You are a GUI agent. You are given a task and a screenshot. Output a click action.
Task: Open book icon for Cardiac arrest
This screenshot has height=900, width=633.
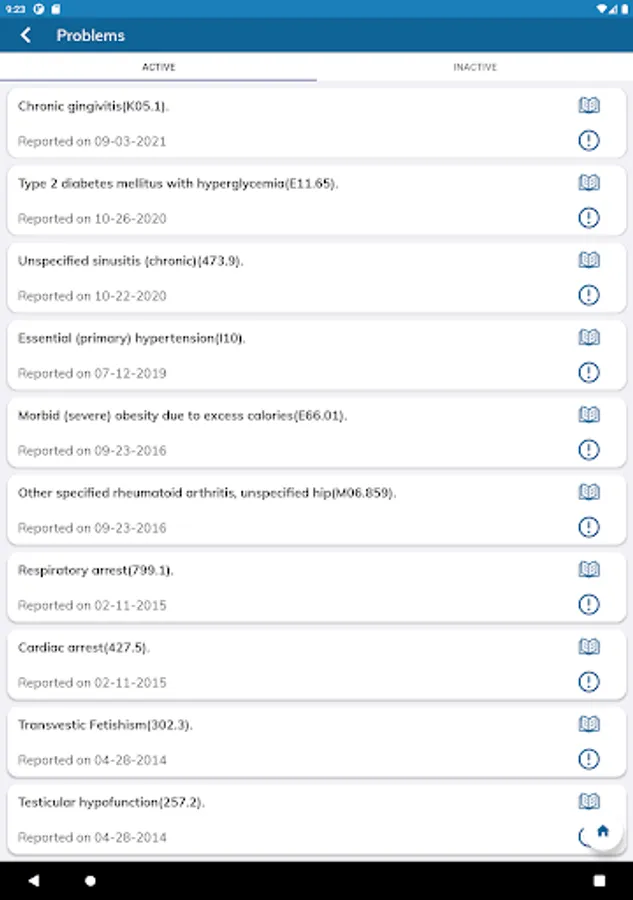pos(589,647)
